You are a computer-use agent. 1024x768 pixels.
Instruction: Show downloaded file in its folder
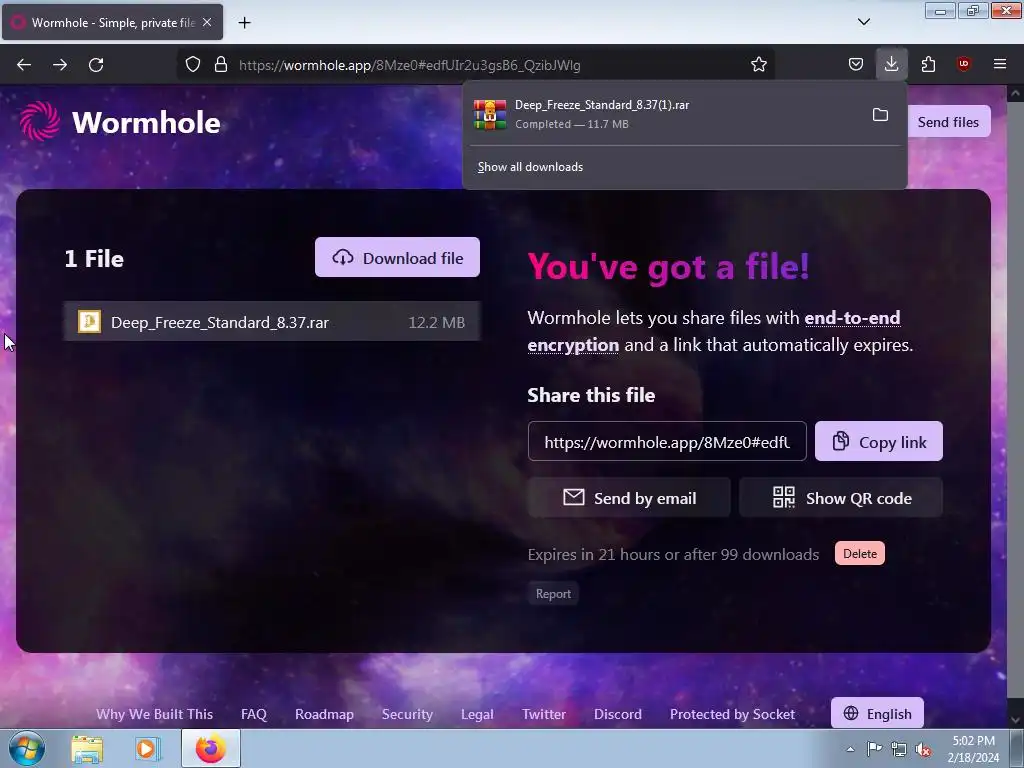click(x=880, y=115)
